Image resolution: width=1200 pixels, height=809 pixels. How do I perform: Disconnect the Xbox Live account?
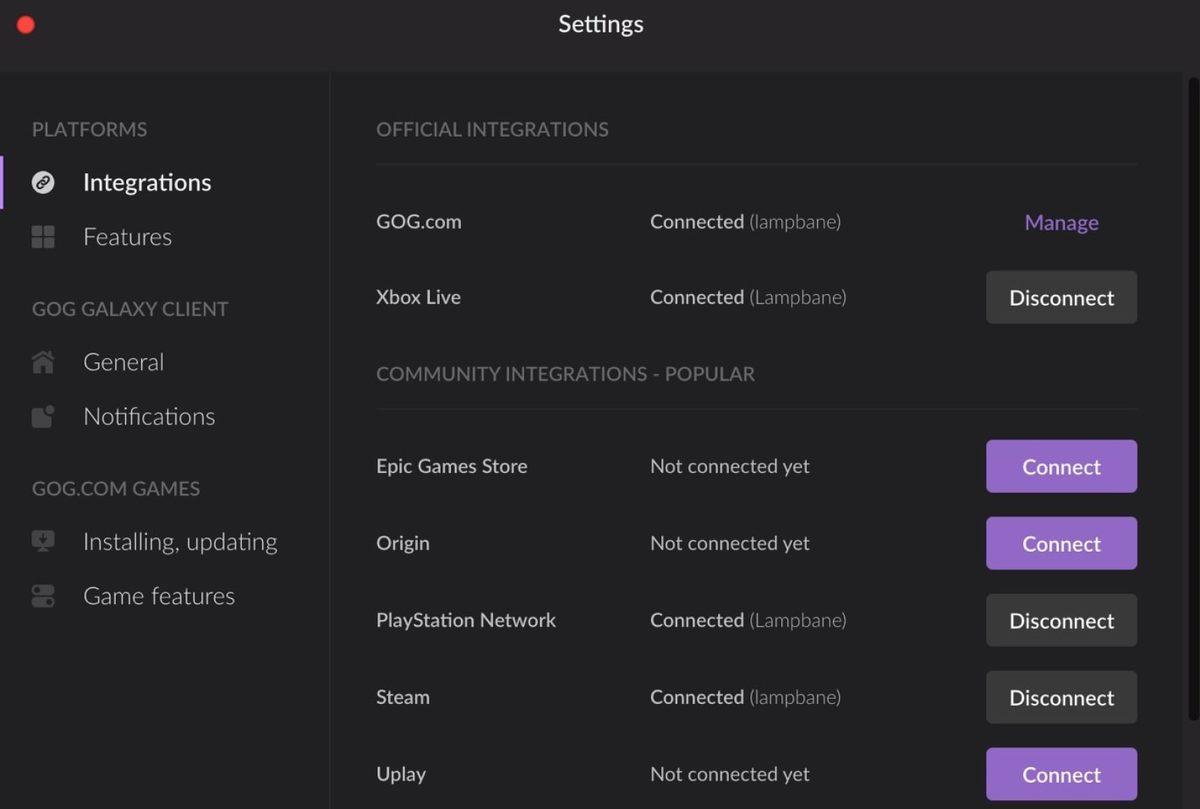[x=1061, y=297]
